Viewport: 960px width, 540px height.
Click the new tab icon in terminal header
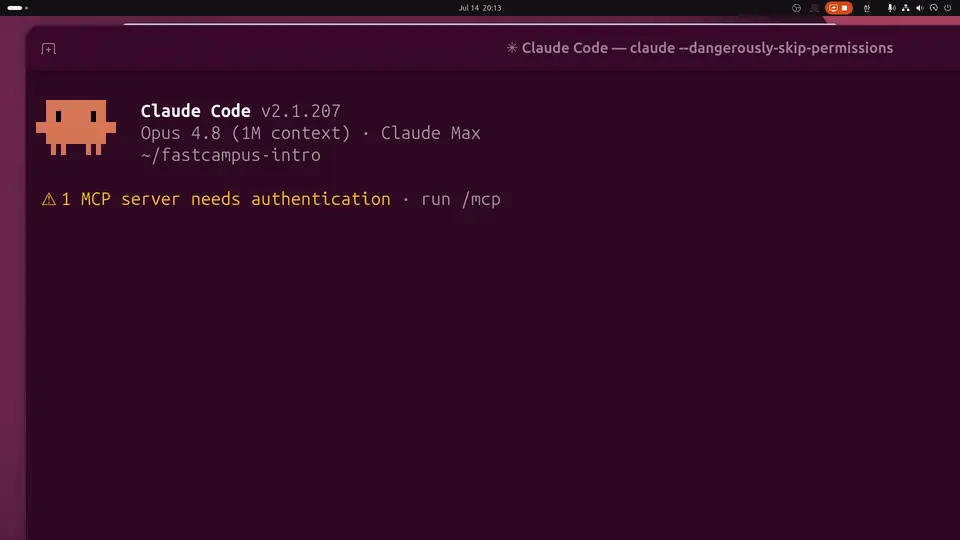pos(48,48)
